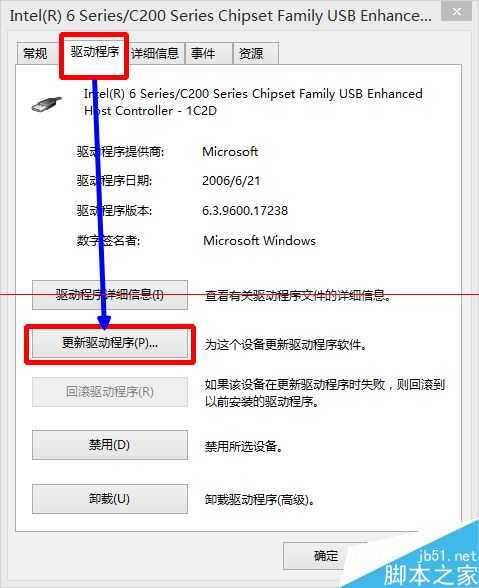Confirm with the 确定 button

pyautogui.click(x=325, y=556)
